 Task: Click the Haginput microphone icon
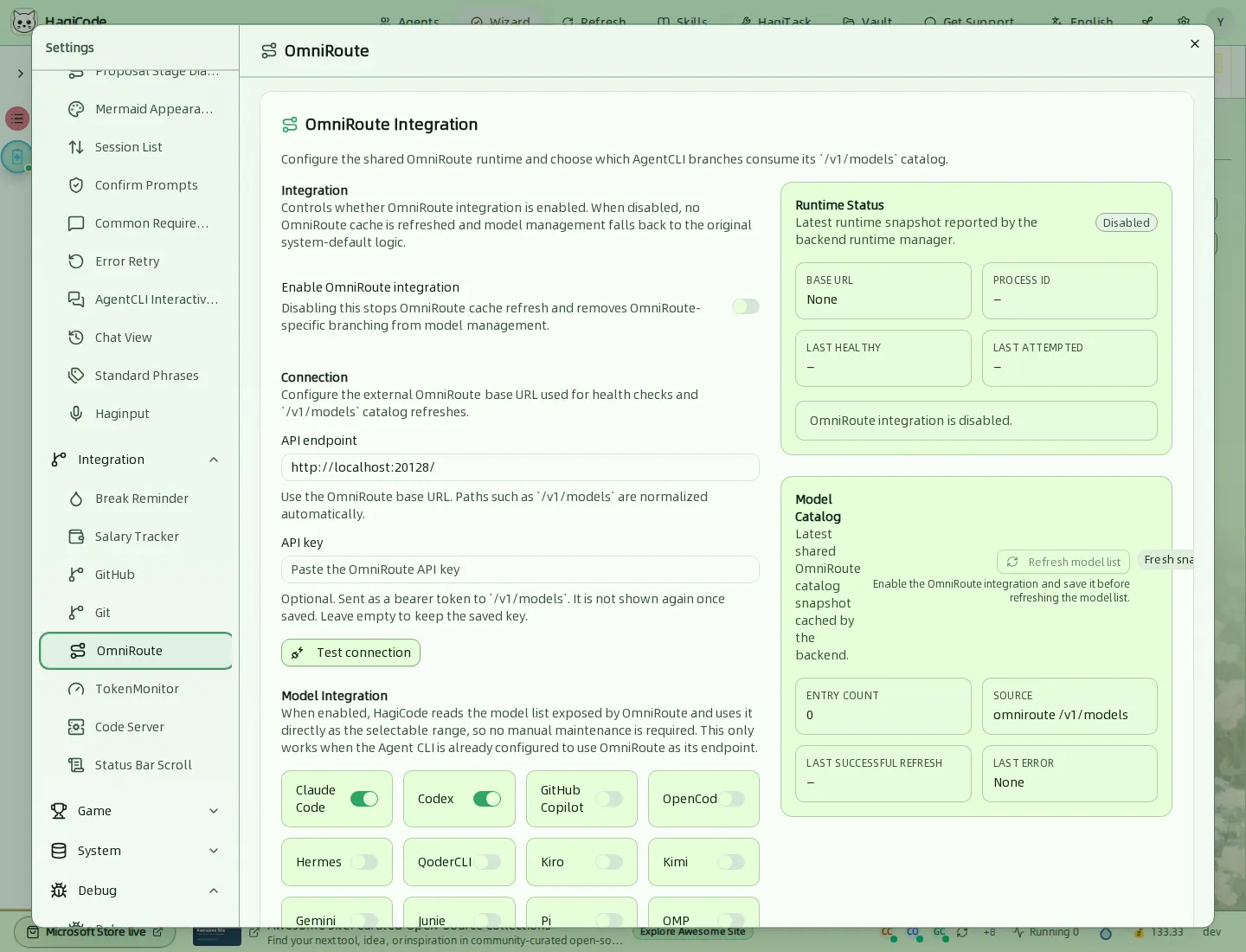[x=76, y=414]
